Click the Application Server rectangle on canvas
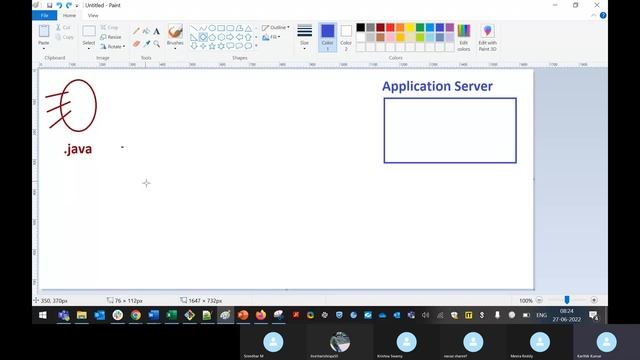Screen dimensions: 640x360 (x=450, y=131)
